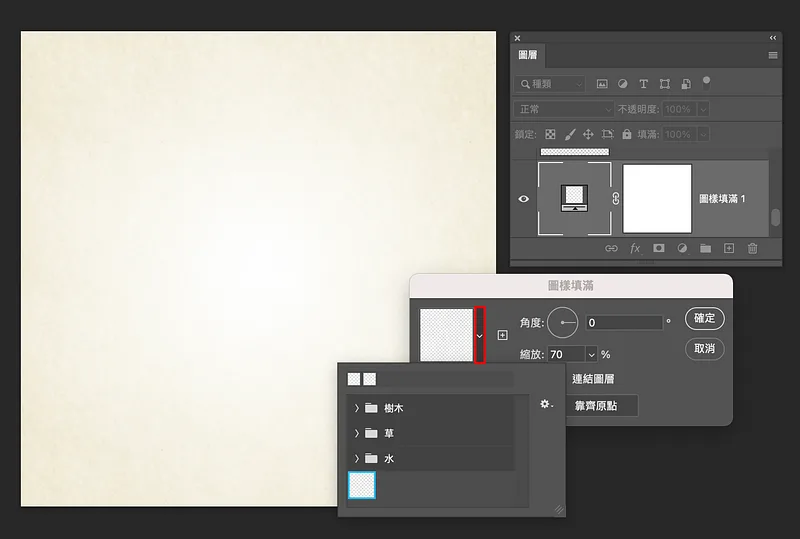
Task: Select highlighted pattern swatch below folders
Action: (362, 485)
